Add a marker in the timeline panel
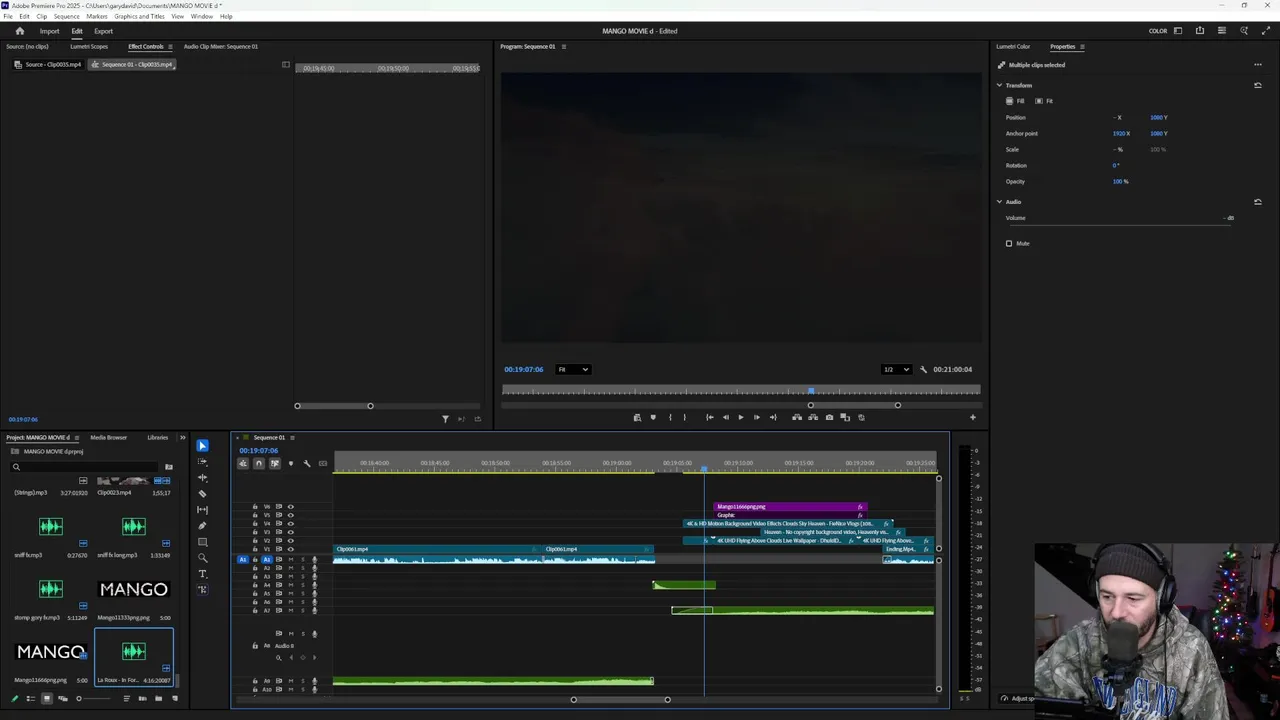This screenshot has height=720, width=1280. point(291,463)
